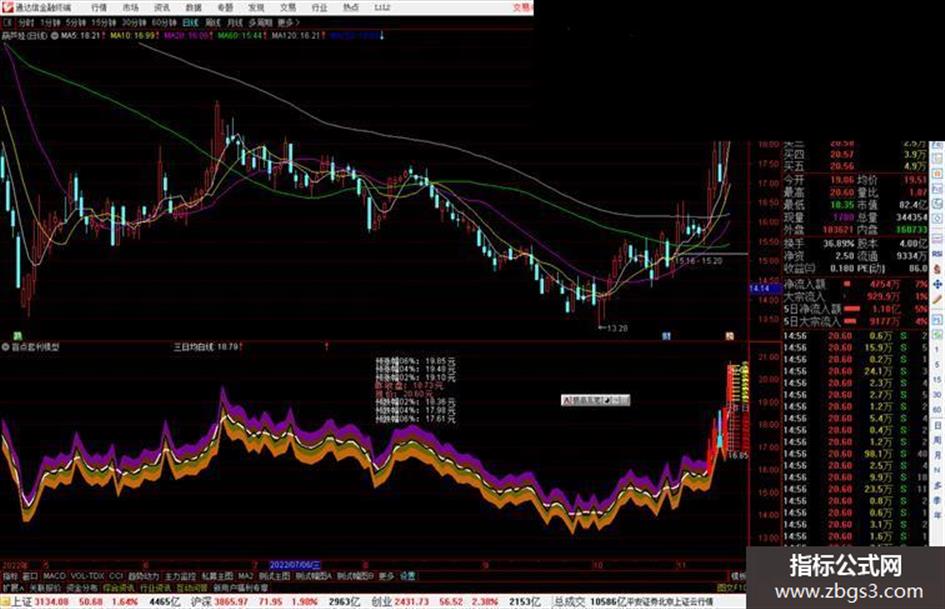Viewport: 945px width, 609px height.
Task: Open the 市场 menu
Action: click(x=130, y=7)
